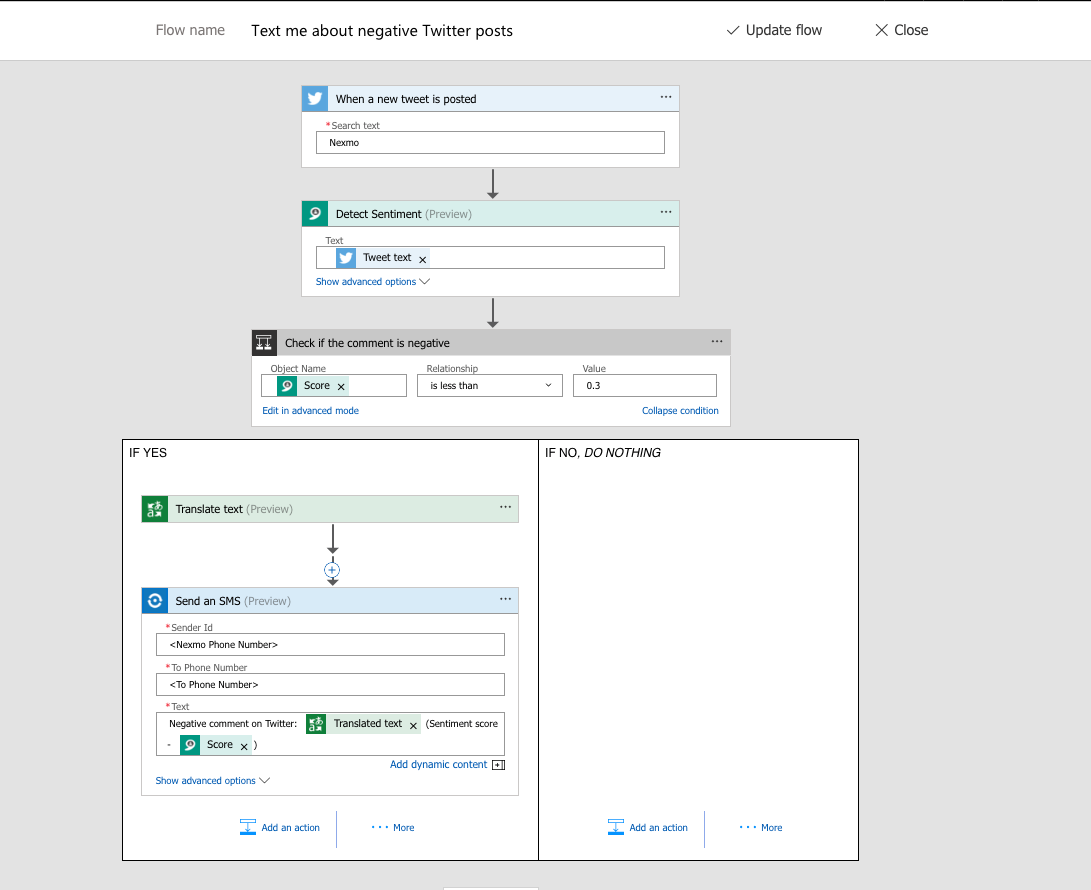Open the Translate text ellipsis menu
The image size is (1091, 890).
click(x=505, y=508)
